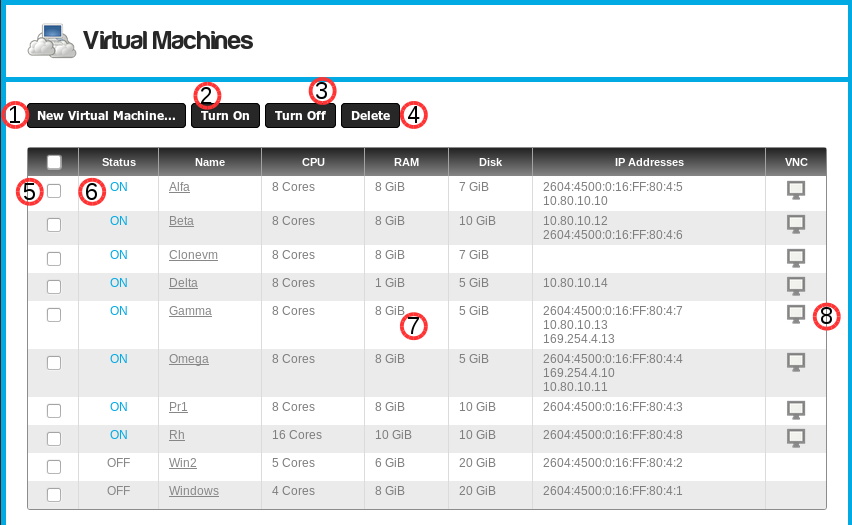Toggle the select-all checkbox in table header
Viewport: 852px width, 525px height.
(54, 162)
